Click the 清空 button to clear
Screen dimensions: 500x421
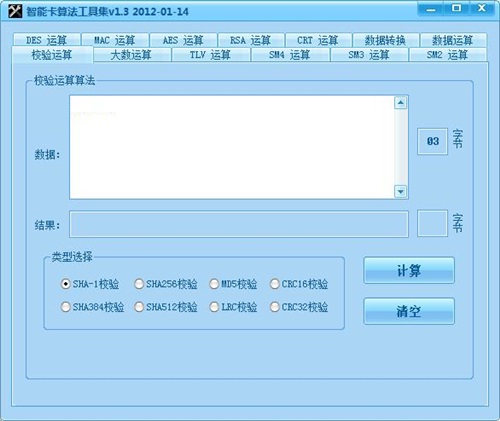(409, 311)
